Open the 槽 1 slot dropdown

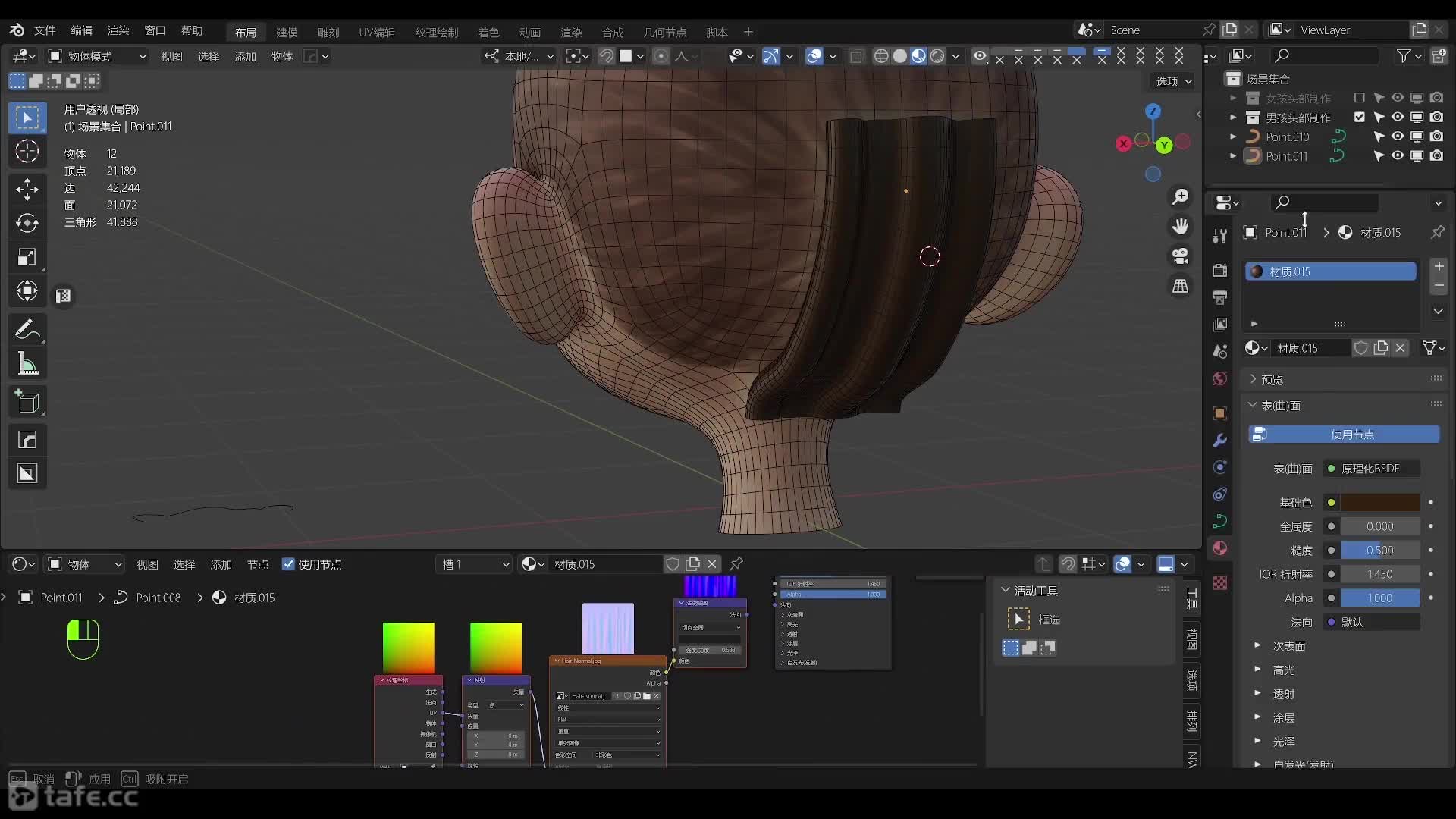(x=475, y=564)
